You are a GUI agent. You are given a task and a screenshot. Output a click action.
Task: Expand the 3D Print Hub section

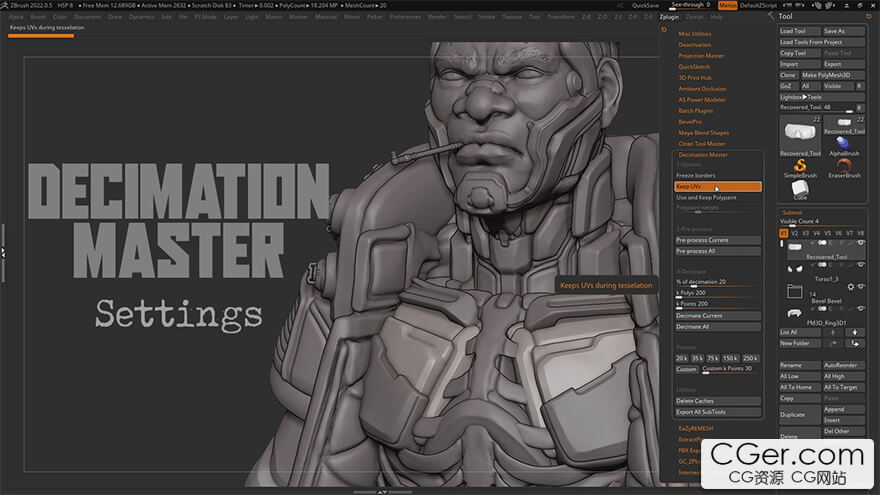(x=695, y=77)
